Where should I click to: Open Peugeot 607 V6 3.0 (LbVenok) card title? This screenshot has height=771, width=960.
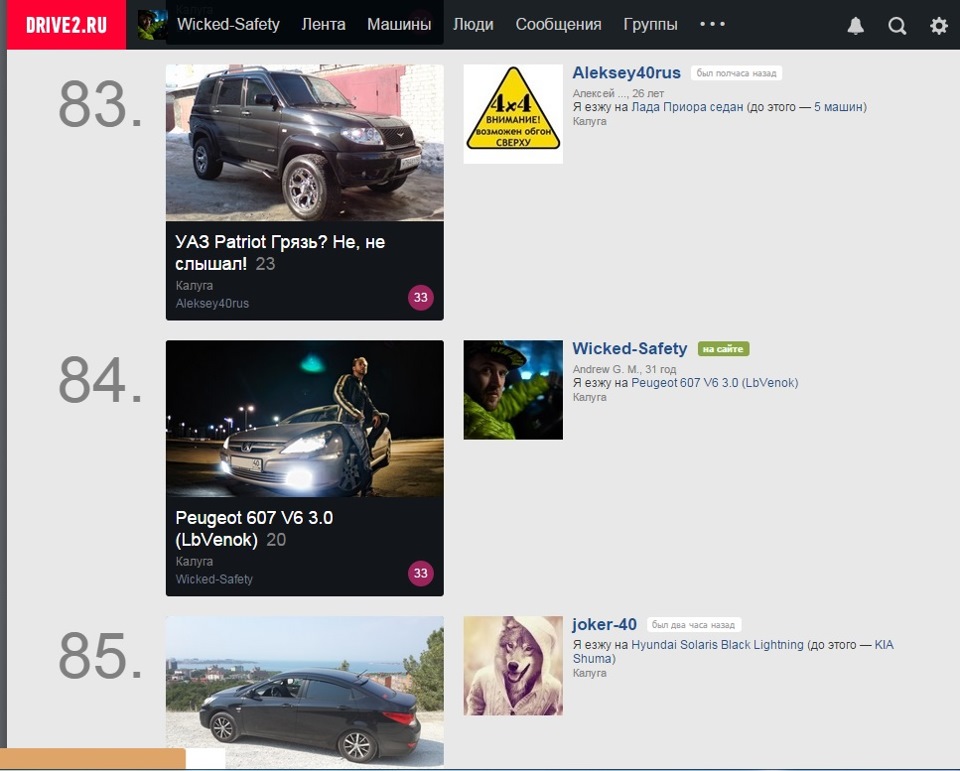(254, 528)
